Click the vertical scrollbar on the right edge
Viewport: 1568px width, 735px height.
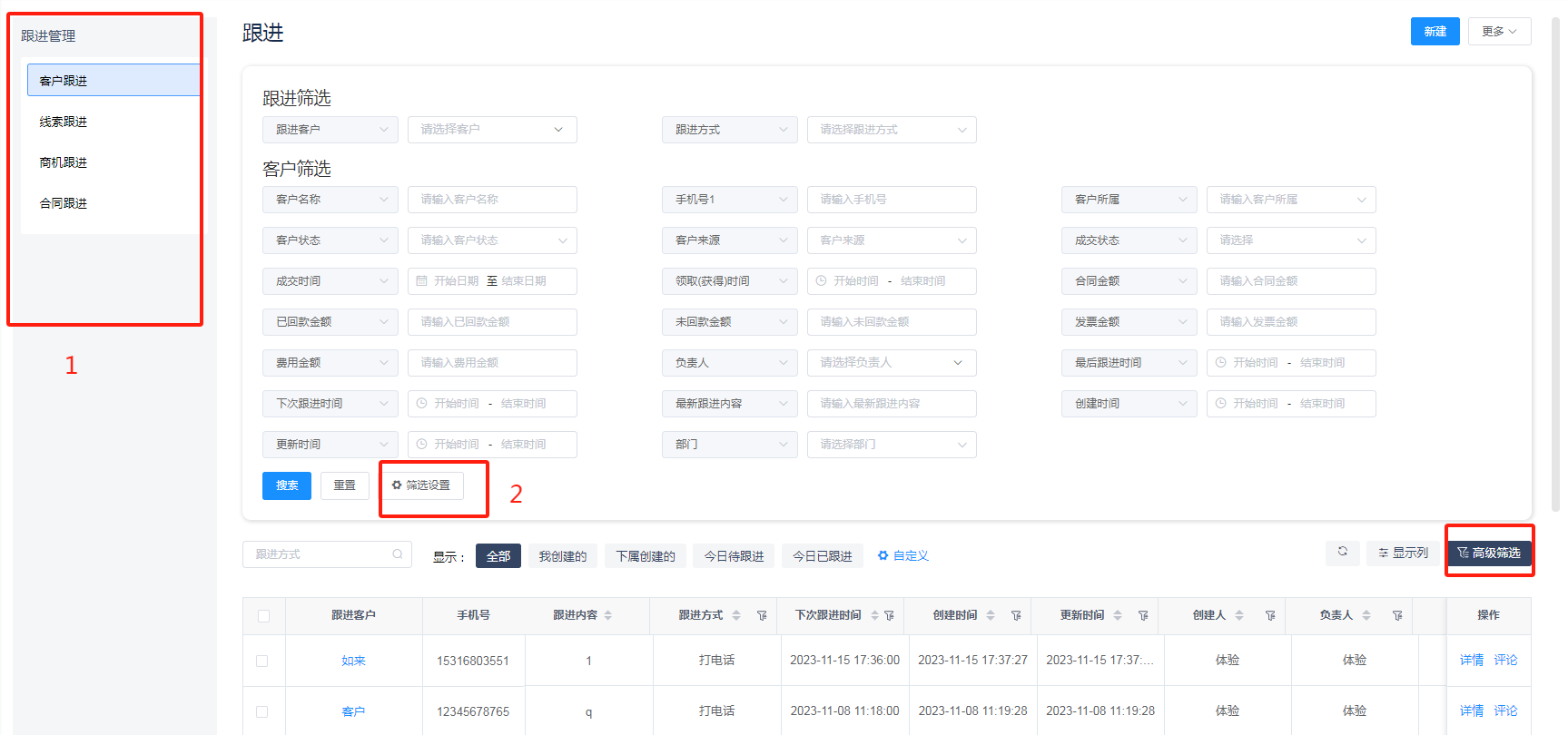(1555, 272)
